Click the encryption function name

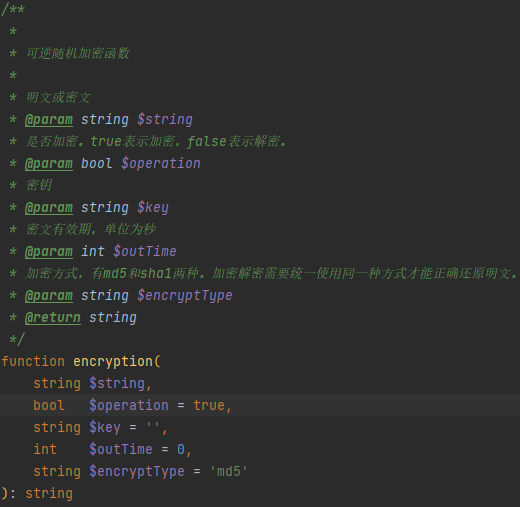pyautogui.click(x=113, y=362)
